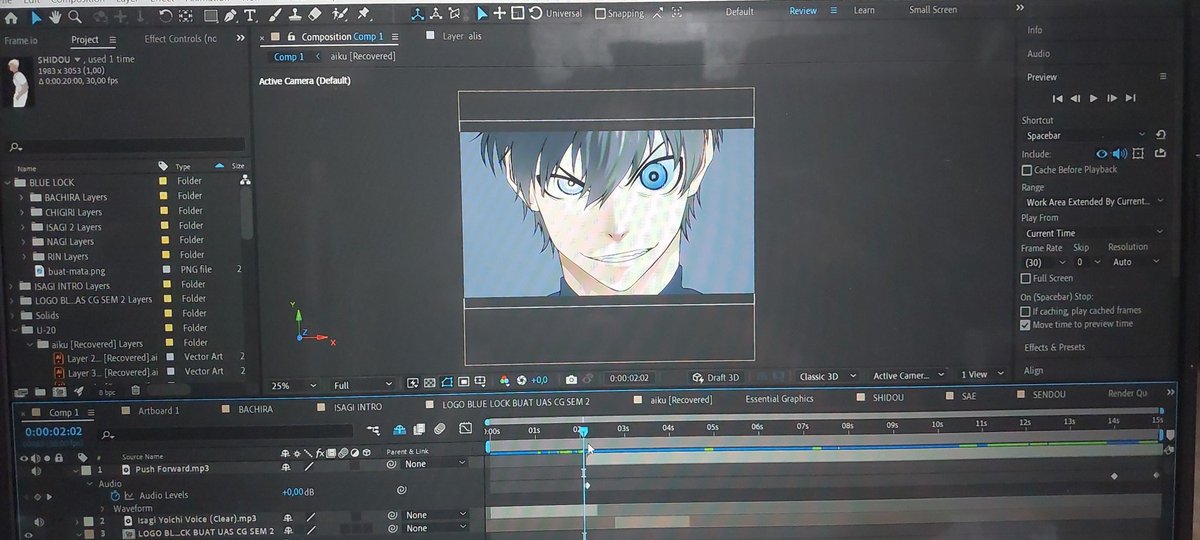Switch to the Learn workspace
This screenshot has height=540, width=1200.
coord(864,10)
